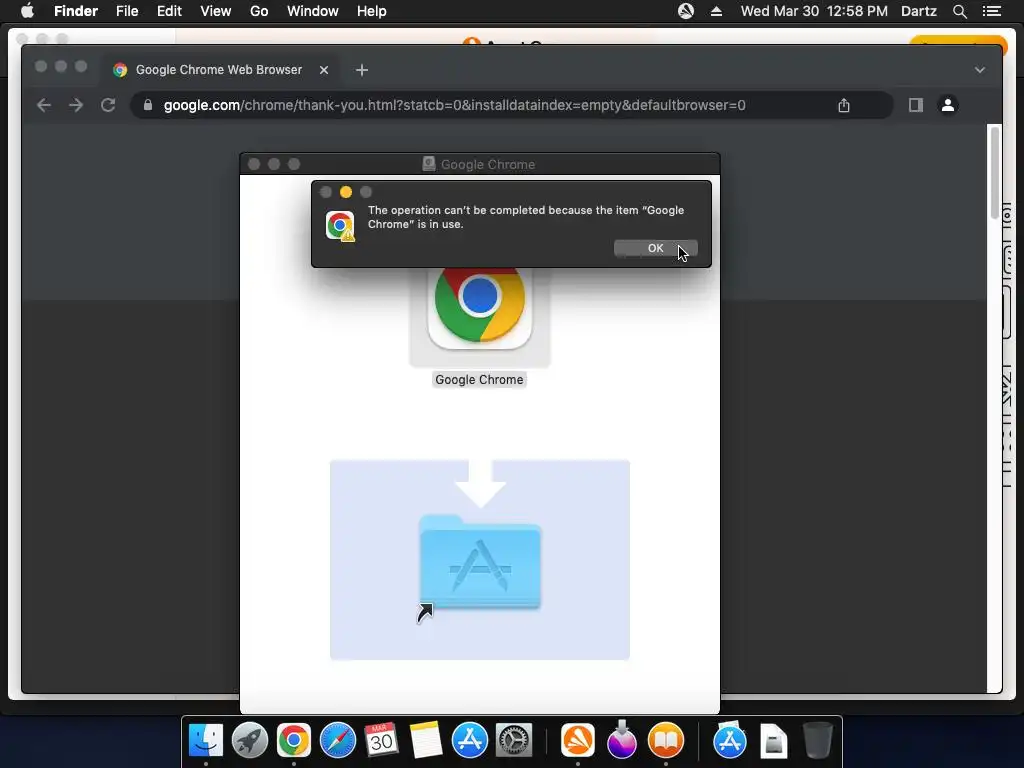Open the purple flask app in Dock

(622, 740)
